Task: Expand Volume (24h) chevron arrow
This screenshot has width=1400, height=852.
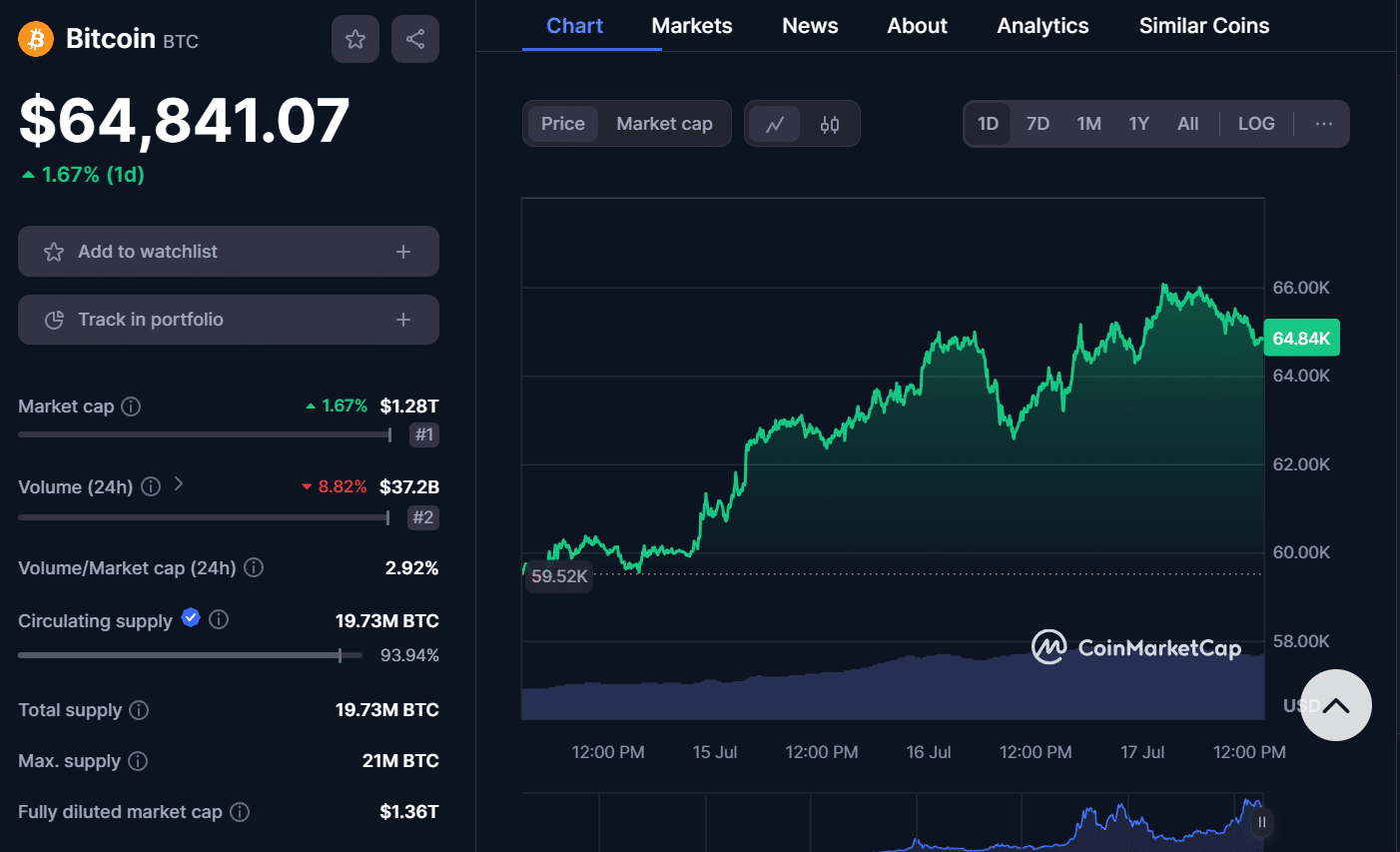Action: coord(179,483)
